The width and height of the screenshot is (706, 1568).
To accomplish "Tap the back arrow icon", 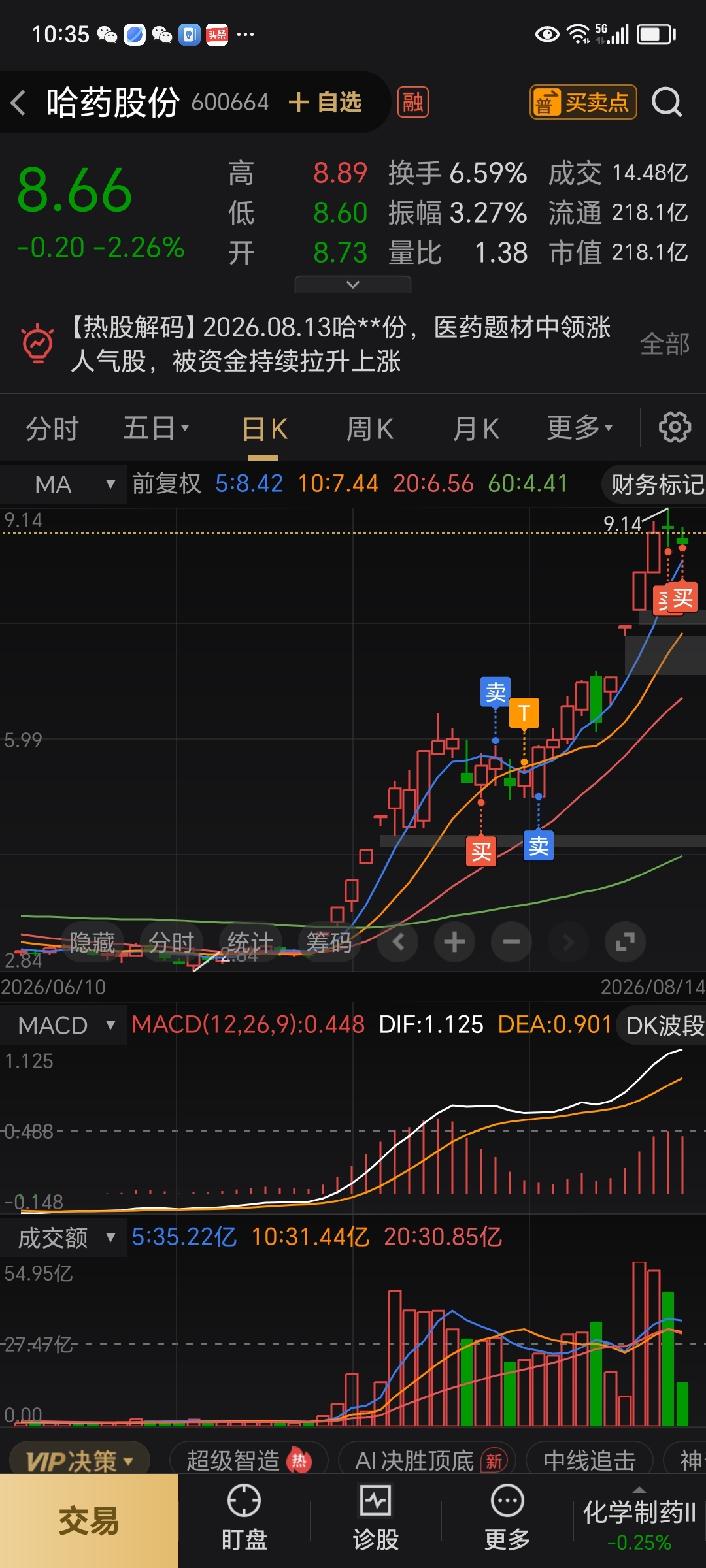I will point(18,103).
